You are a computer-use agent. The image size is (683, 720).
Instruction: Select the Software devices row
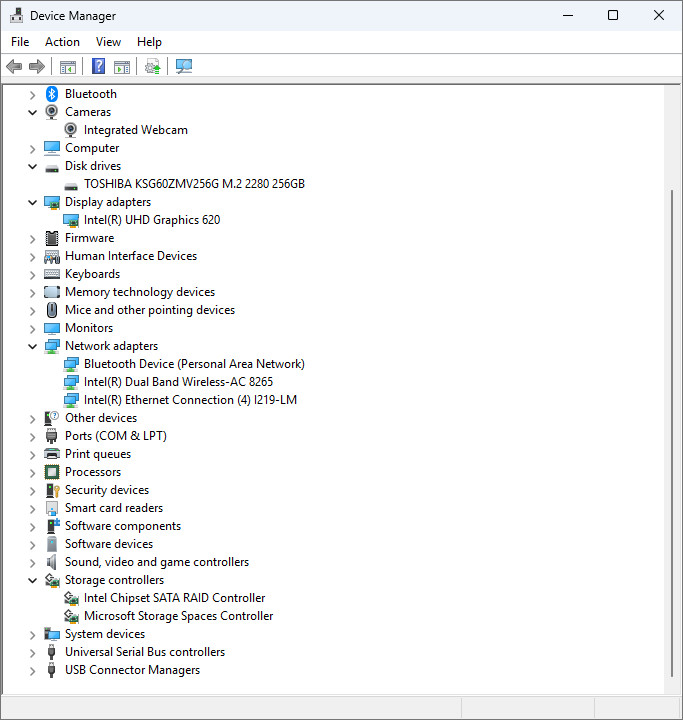(x=109, y=544)
